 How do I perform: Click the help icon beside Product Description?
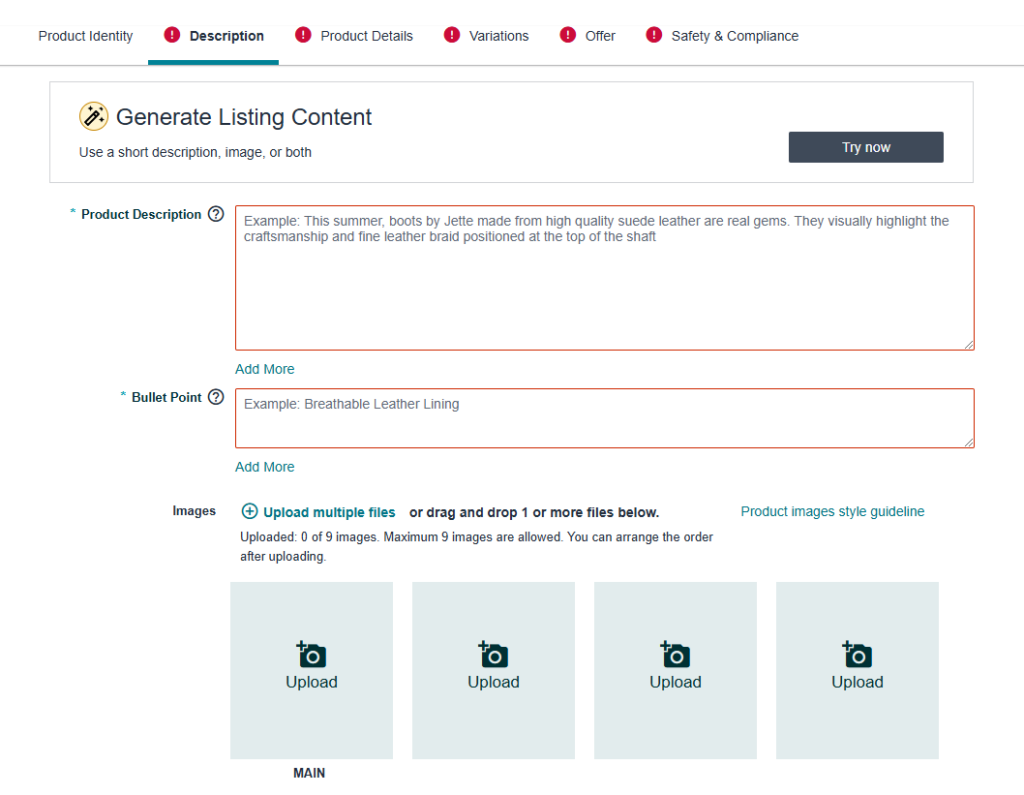click(216, 214)
